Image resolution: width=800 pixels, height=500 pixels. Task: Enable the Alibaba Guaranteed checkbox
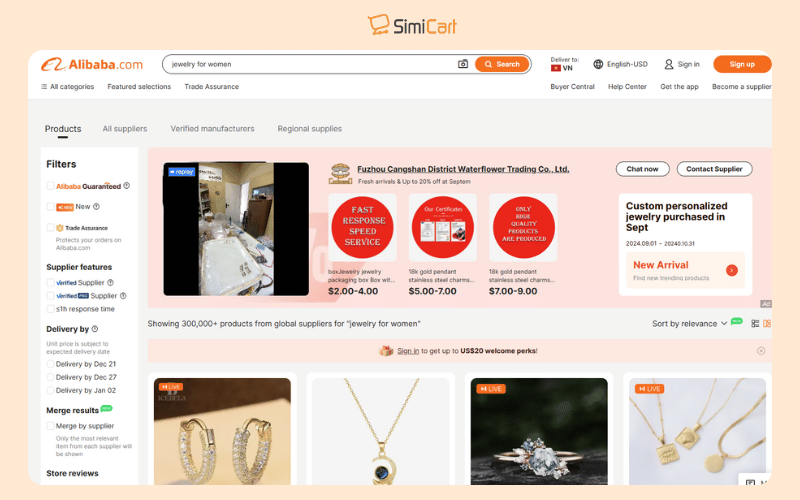50,186
